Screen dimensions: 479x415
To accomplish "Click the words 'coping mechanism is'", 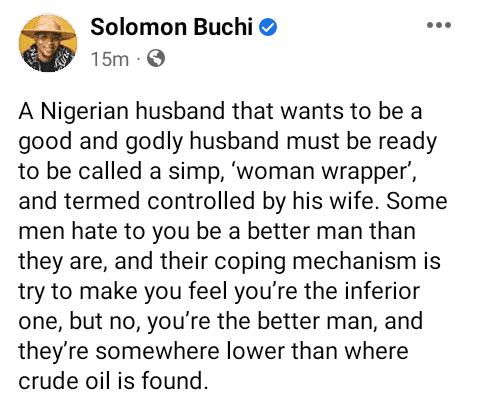I will point(327,262).
